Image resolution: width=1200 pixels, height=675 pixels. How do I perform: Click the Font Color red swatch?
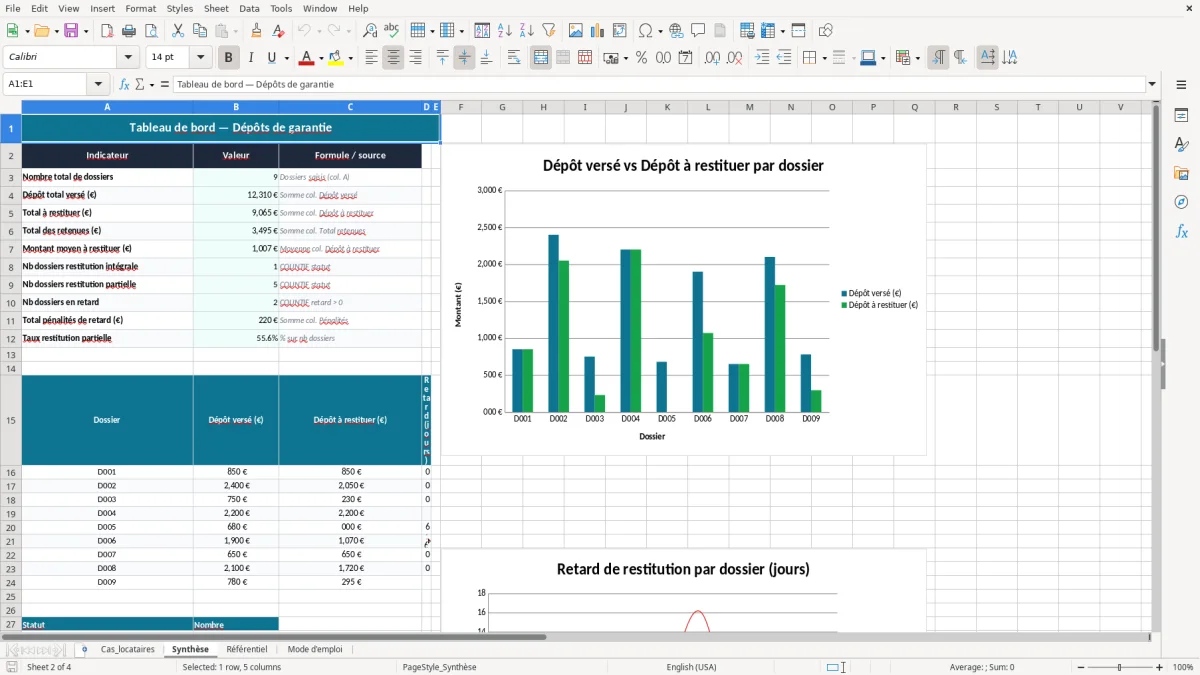(307, 58)
